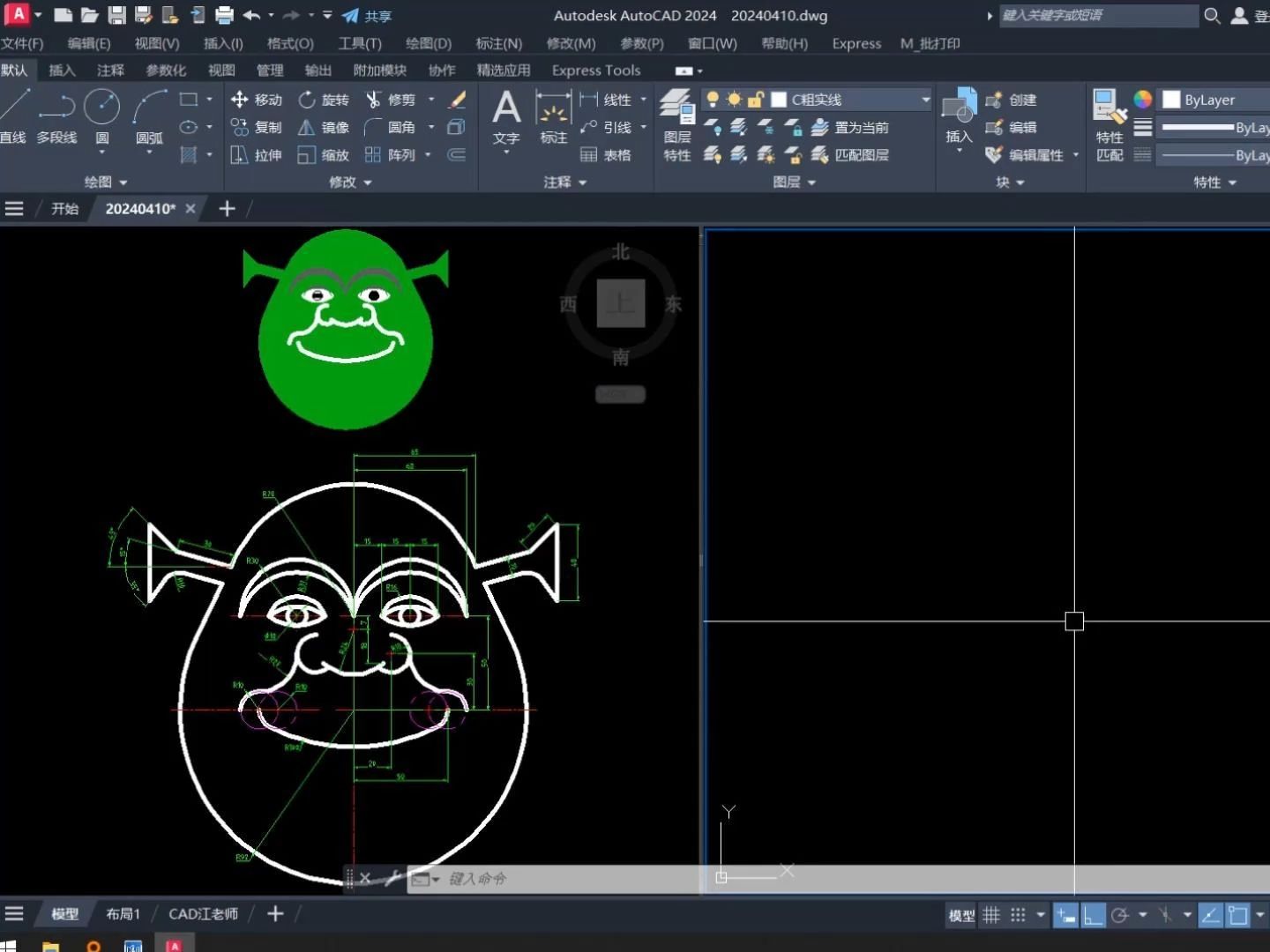
Task: Toggle grid display in status bar
Action: tap(991, 915)
